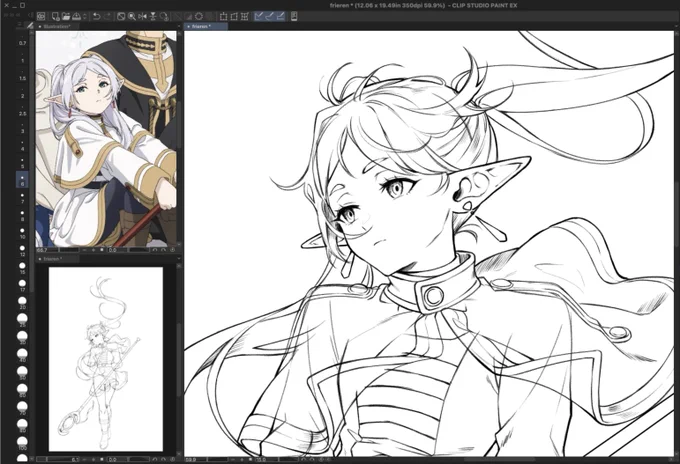Choose brush size 0.7

[22, 41]
